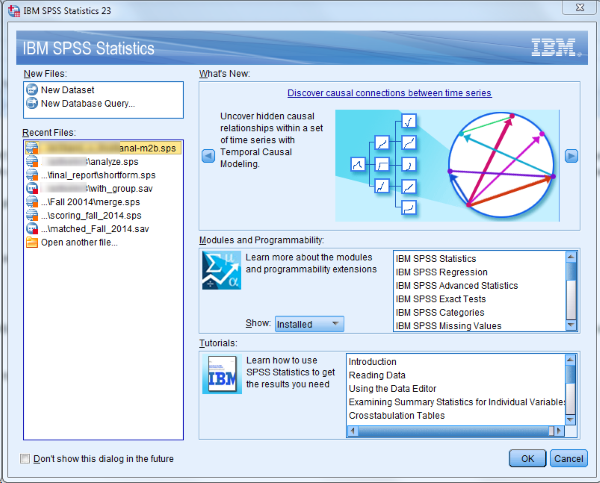The image size is (600, 483).
Task: Open Discover causal connections between time series link
Action: [389, 93]
